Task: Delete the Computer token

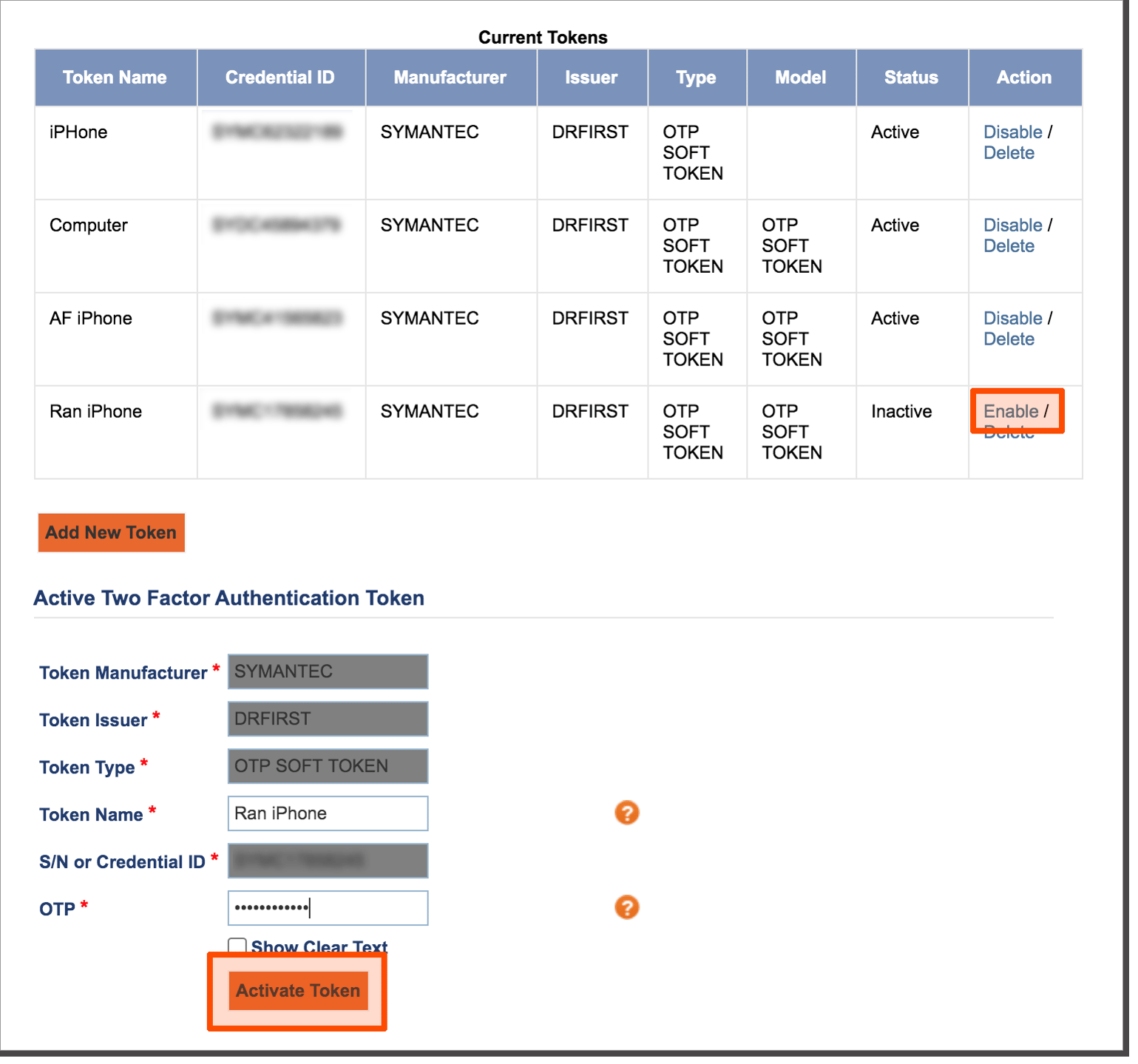Action: pos(1009,245)
